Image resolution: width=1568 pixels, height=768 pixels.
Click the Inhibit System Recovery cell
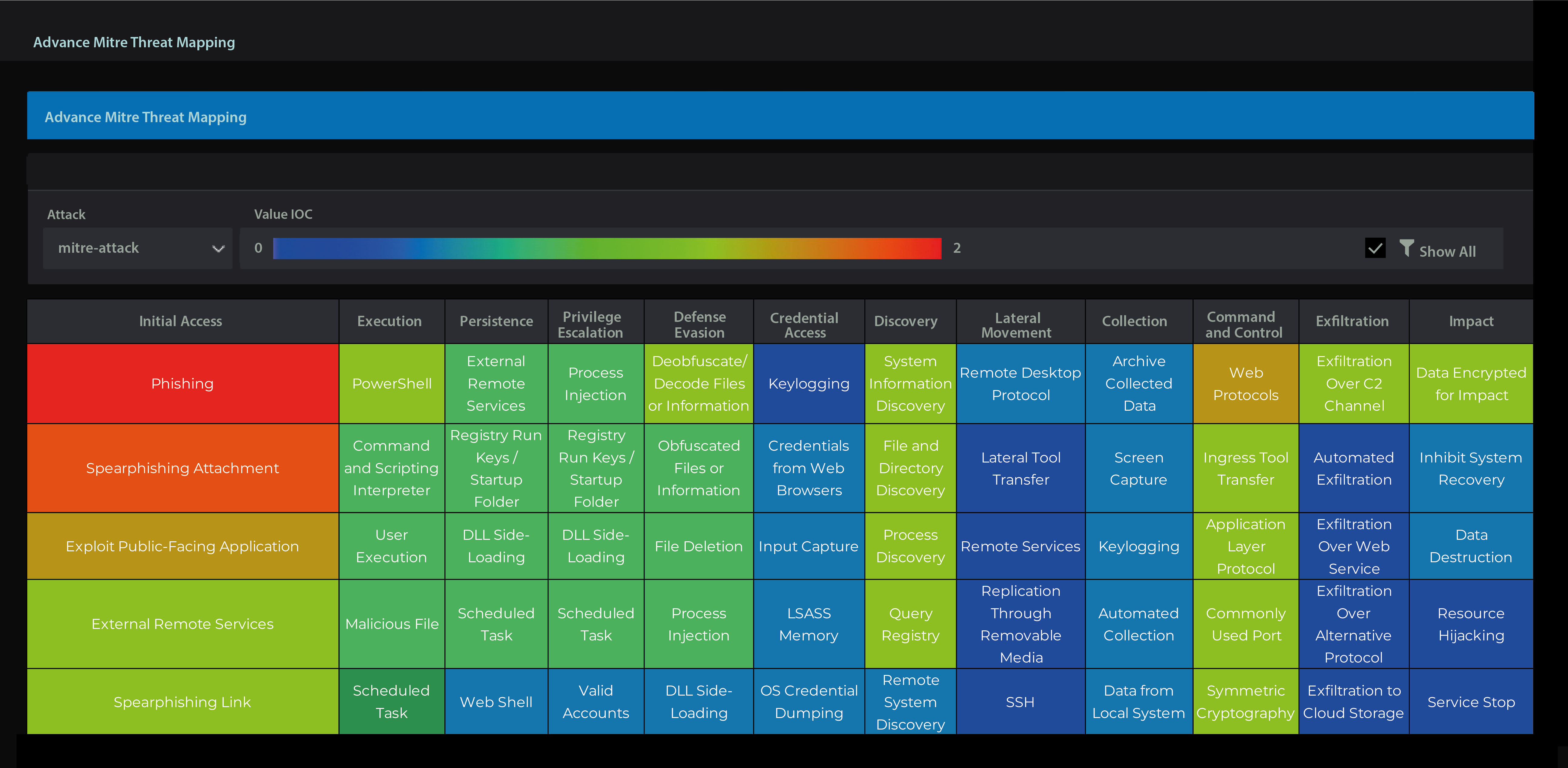[1471, 468]
